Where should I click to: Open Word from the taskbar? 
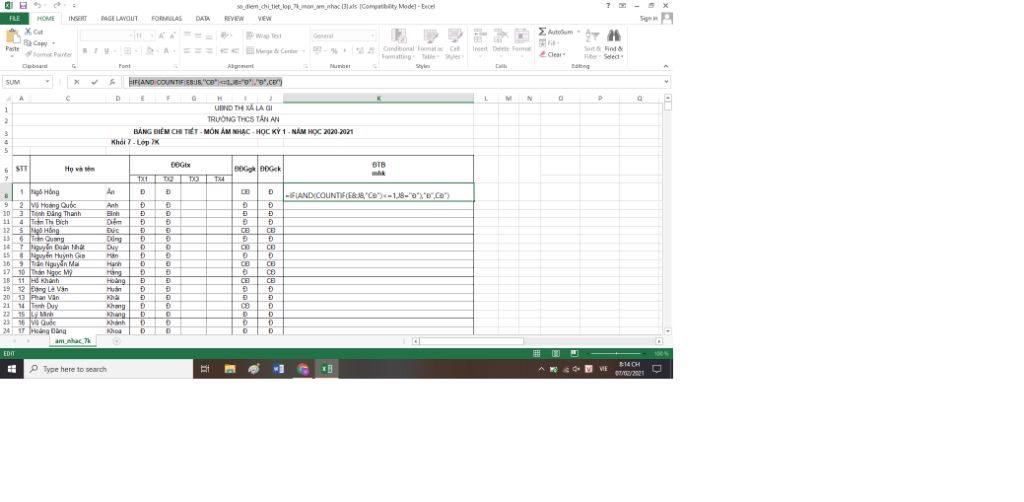(x=278, y=369)
